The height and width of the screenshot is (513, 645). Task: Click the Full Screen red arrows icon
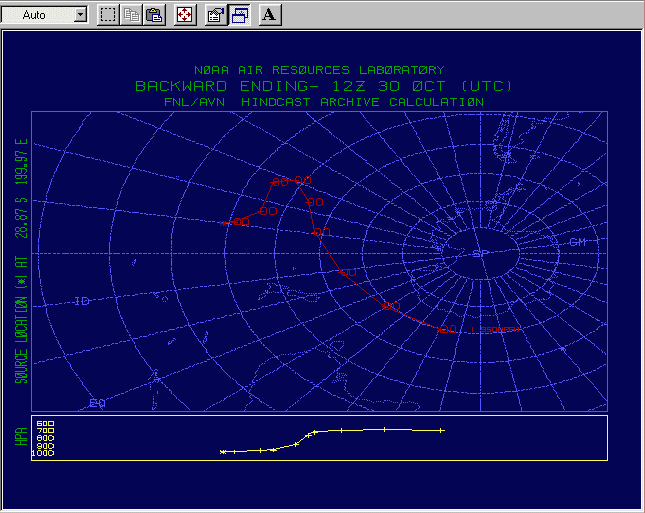[185, 15]
